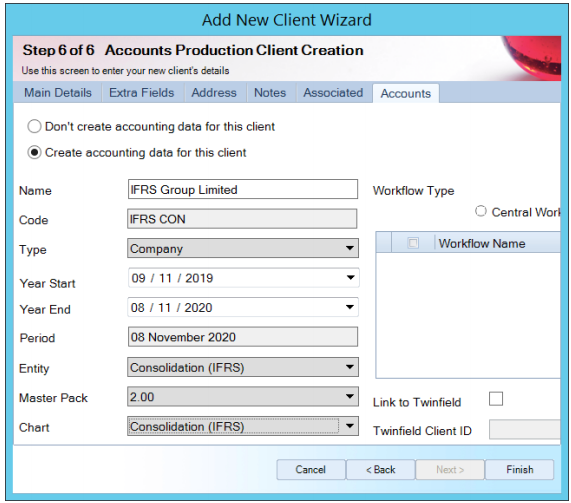Screen dimensions: 571x503
Task: Click the Code field showing IFRS CON
Action: (242, 219)
